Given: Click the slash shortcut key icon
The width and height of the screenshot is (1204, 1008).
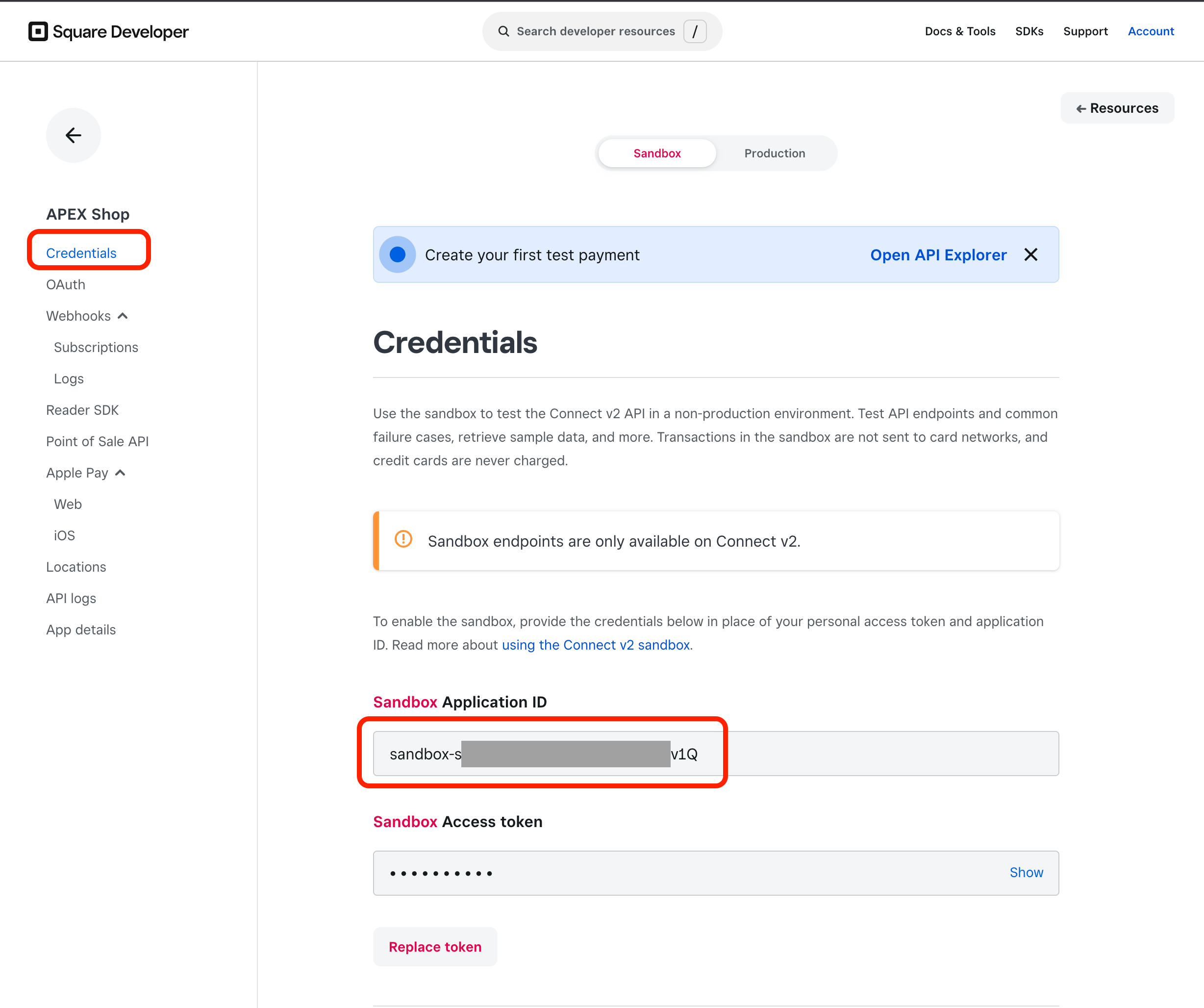Looking at the screenshot, I should coord(694,31).
